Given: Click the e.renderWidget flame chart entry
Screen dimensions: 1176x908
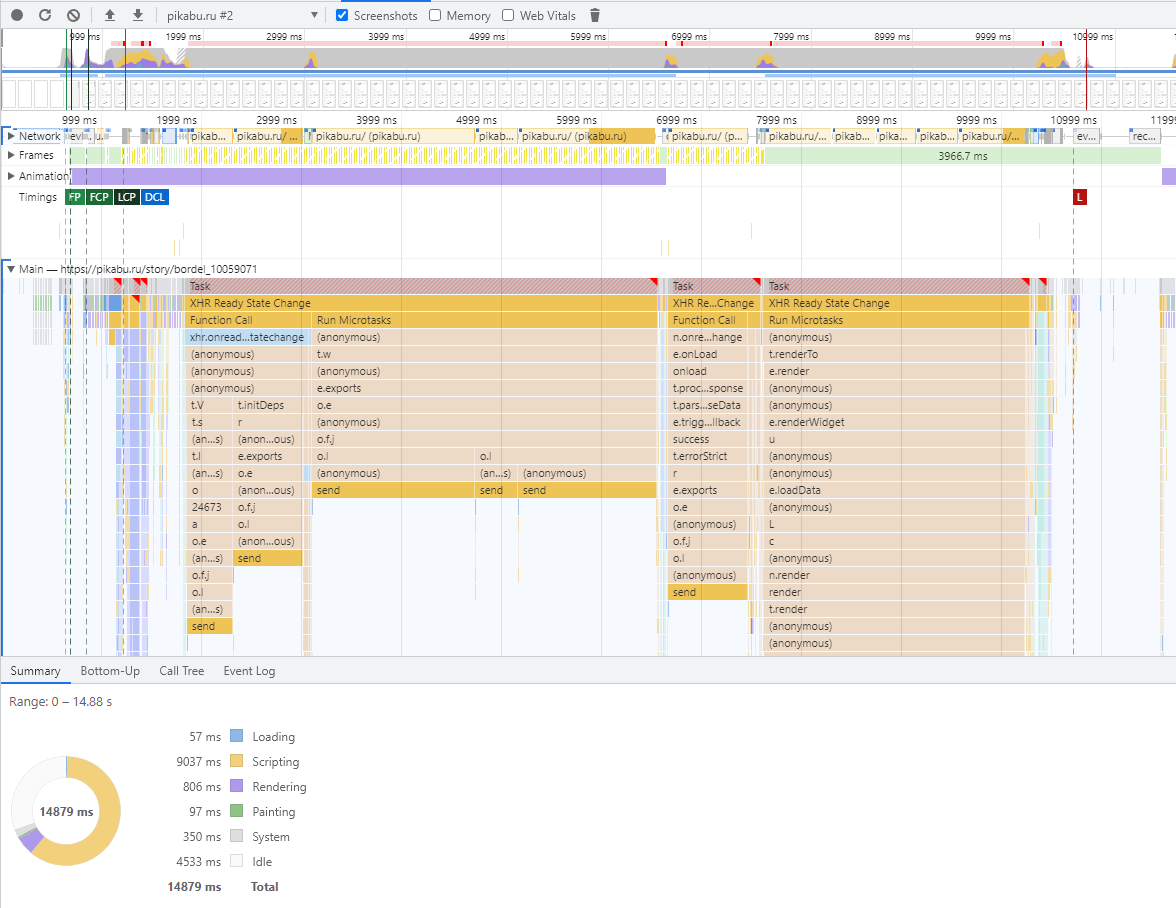Looking at the screenshot, I should pos(806,422).
